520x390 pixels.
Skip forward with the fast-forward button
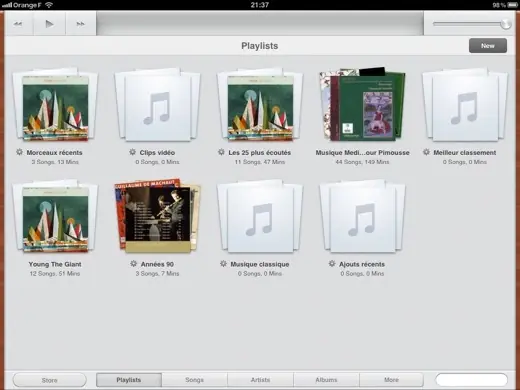[80, 24]
